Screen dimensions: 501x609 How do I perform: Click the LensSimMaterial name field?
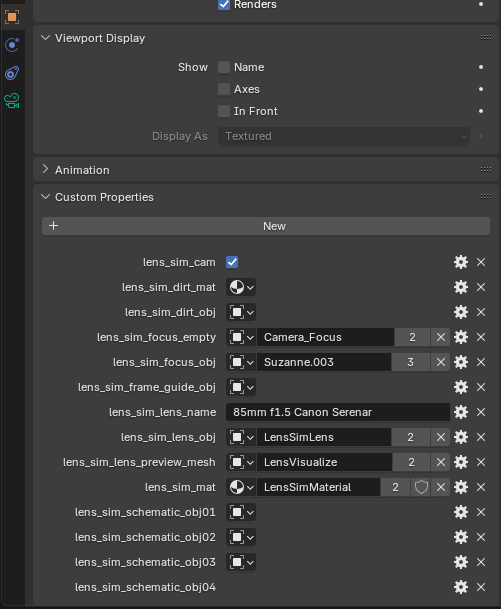(318, 487)
